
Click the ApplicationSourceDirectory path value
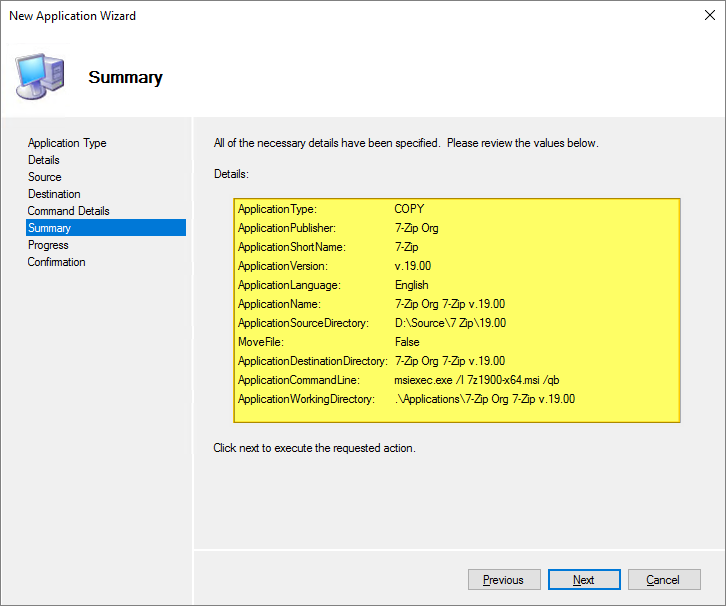[450, 323]
